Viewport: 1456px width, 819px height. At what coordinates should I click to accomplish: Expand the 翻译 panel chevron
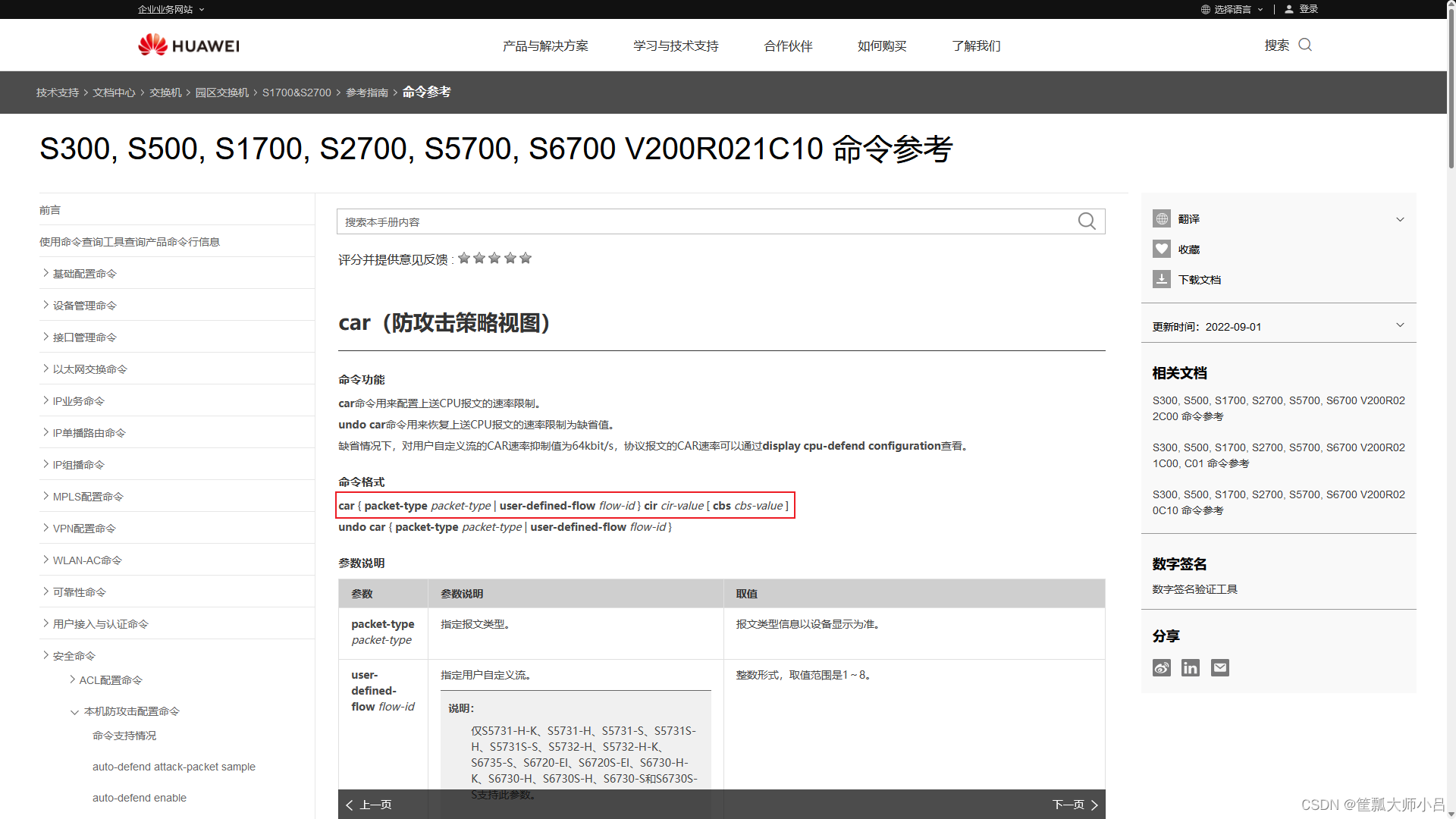[1400, 219]
